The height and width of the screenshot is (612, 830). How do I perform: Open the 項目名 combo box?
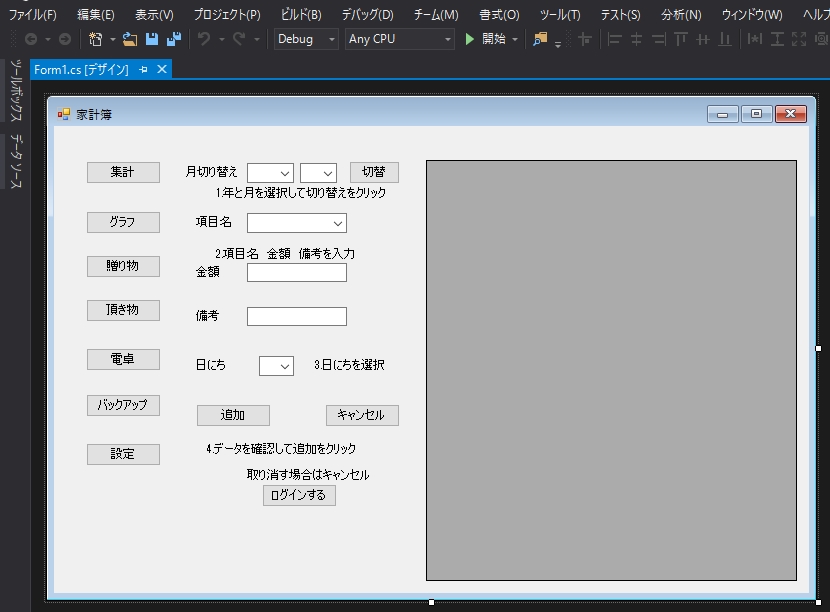click(x=296, y=223)
